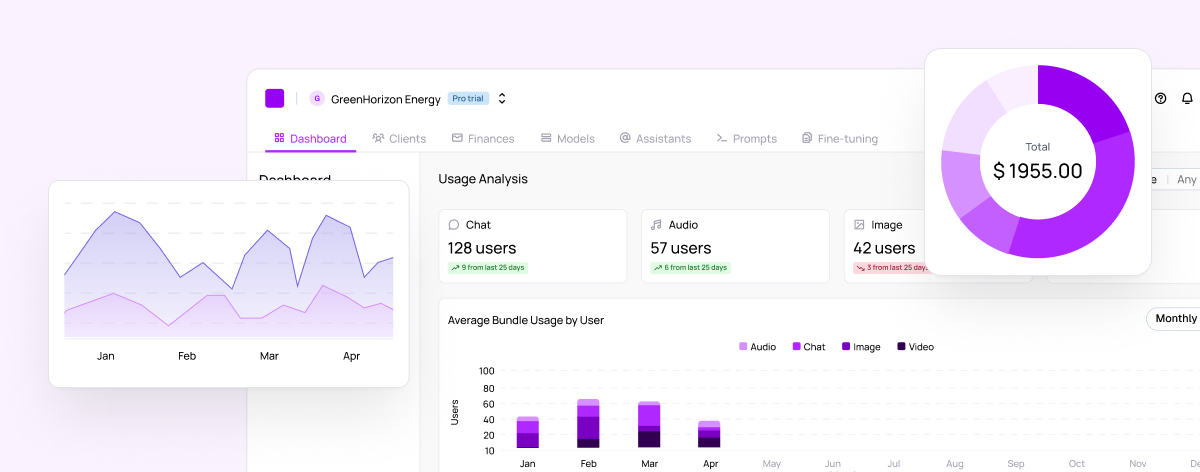Open the Audio 57 users card
1200x472 pixels.
click(x=735, y=246)
